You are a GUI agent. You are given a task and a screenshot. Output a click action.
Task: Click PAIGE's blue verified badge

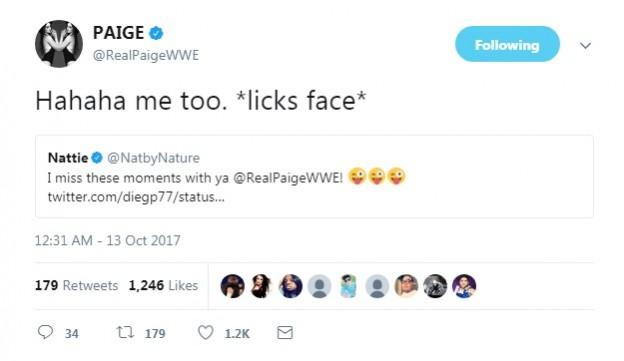point(156,33)
